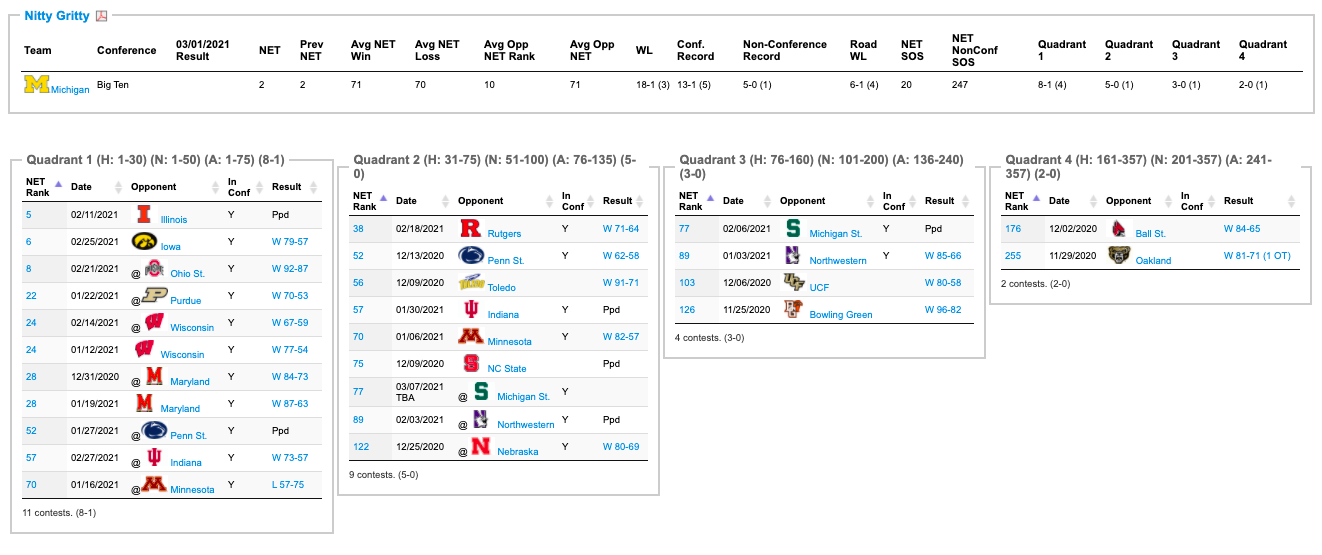
Task: Click the 9 contests. (5-0) footer text
Action: click(x=383, y=474)
